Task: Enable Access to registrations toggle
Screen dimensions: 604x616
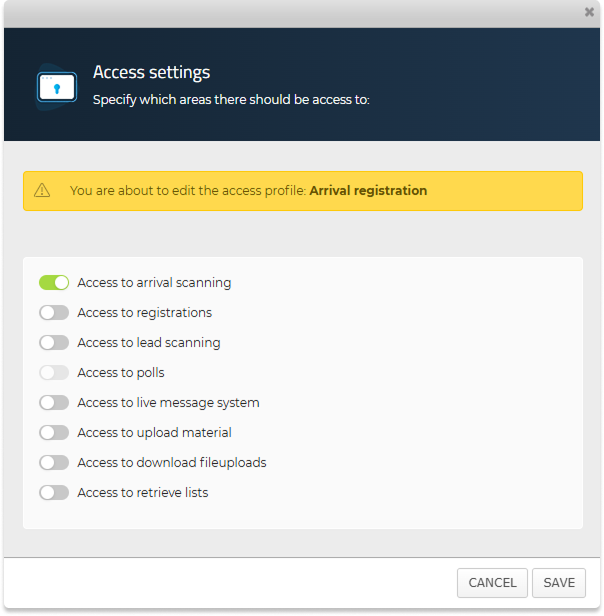Action: point(54,313)
